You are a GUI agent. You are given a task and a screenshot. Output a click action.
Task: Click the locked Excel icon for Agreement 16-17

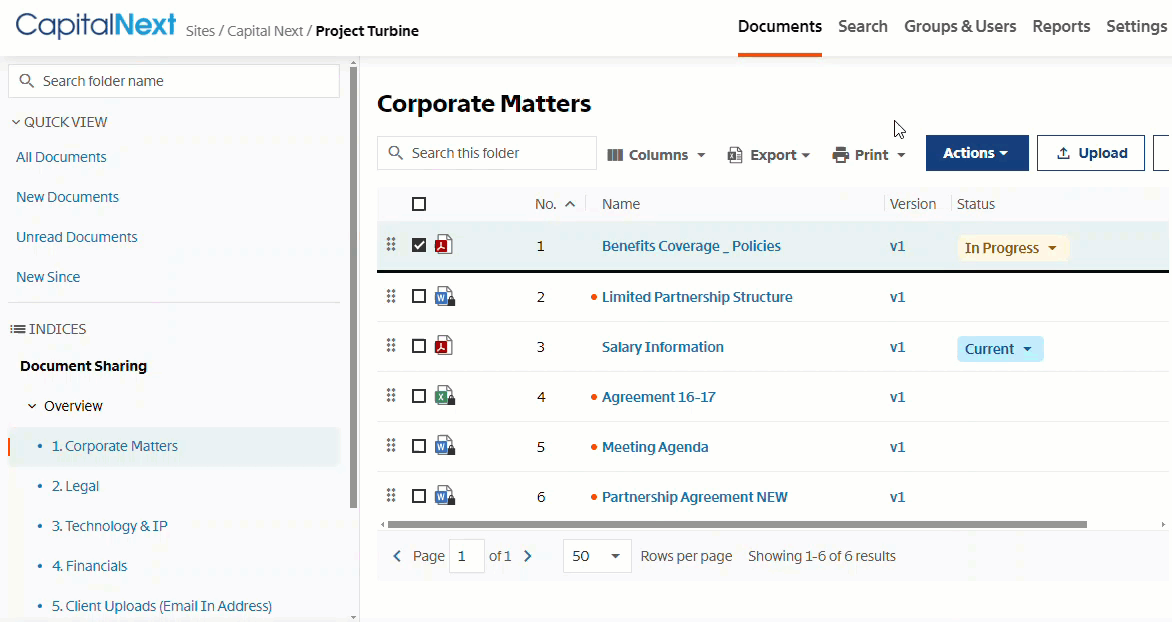(x=445, y=396)
